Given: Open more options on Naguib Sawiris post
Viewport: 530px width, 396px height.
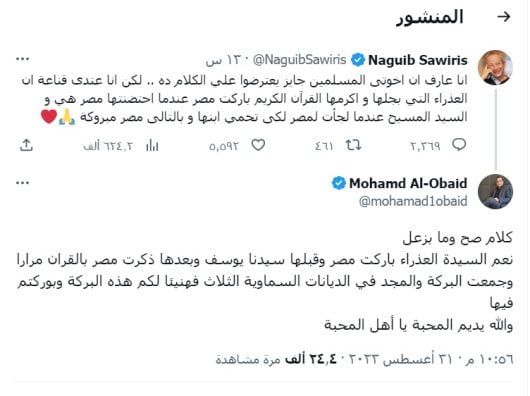Looking at the screenshot, I should (x=23, y=59).
